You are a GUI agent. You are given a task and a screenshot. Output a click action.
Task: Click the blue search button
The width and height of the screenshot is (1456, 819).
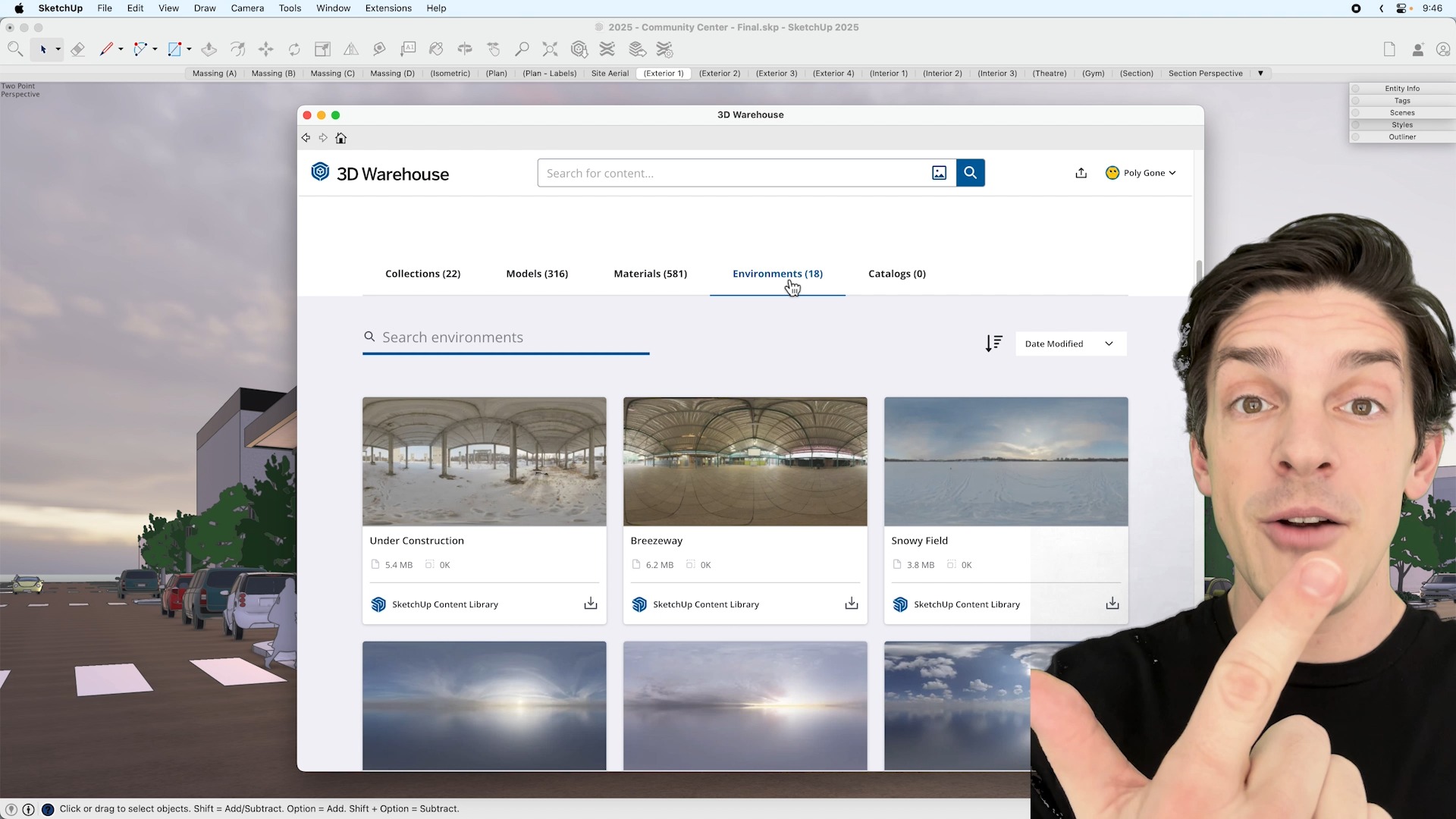[970, 173]
